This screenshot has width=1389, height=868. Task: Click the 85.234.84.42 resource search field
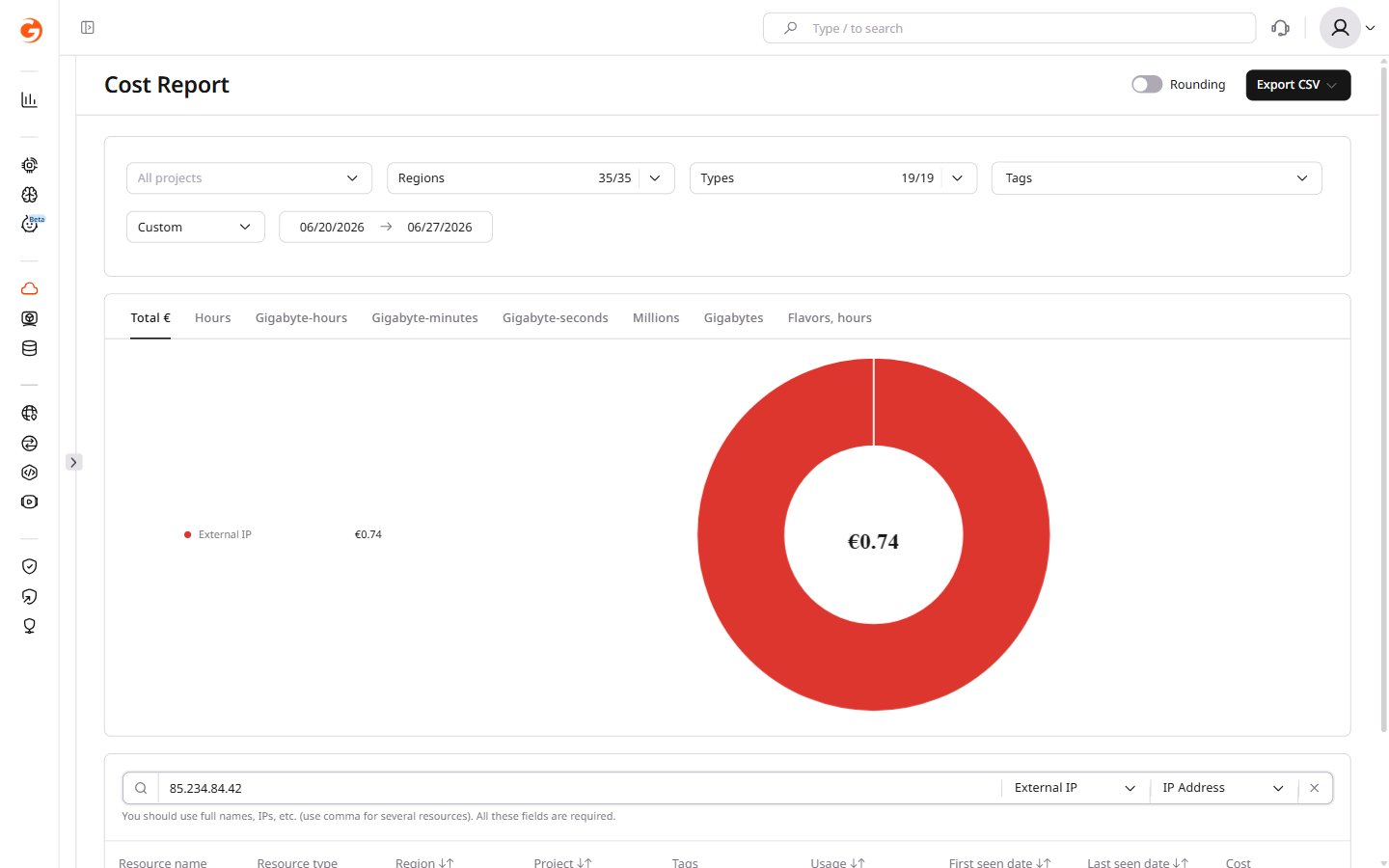click(x=579, y=788)
